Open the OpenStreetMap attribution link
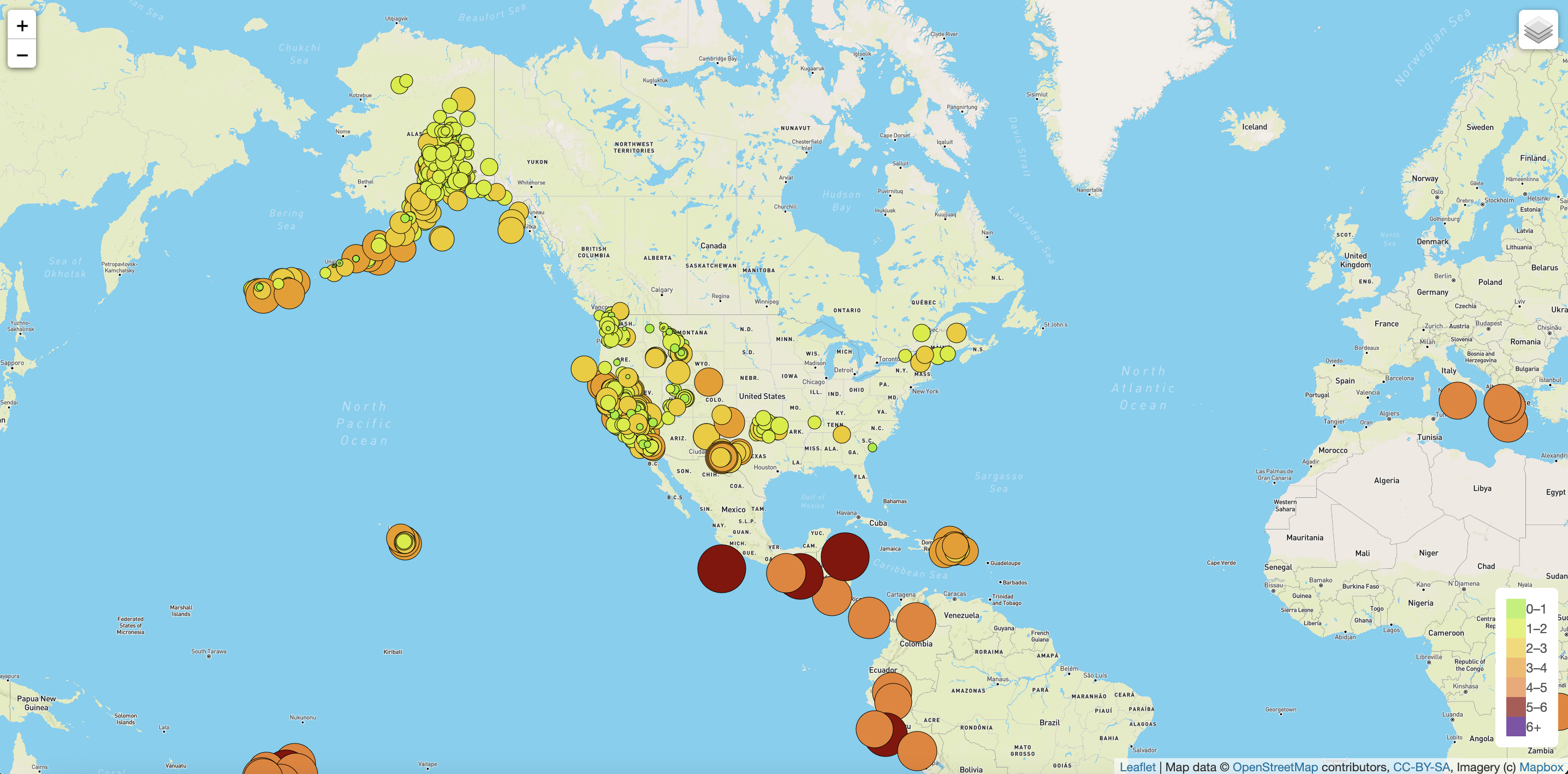 (x=1275, y=767)
